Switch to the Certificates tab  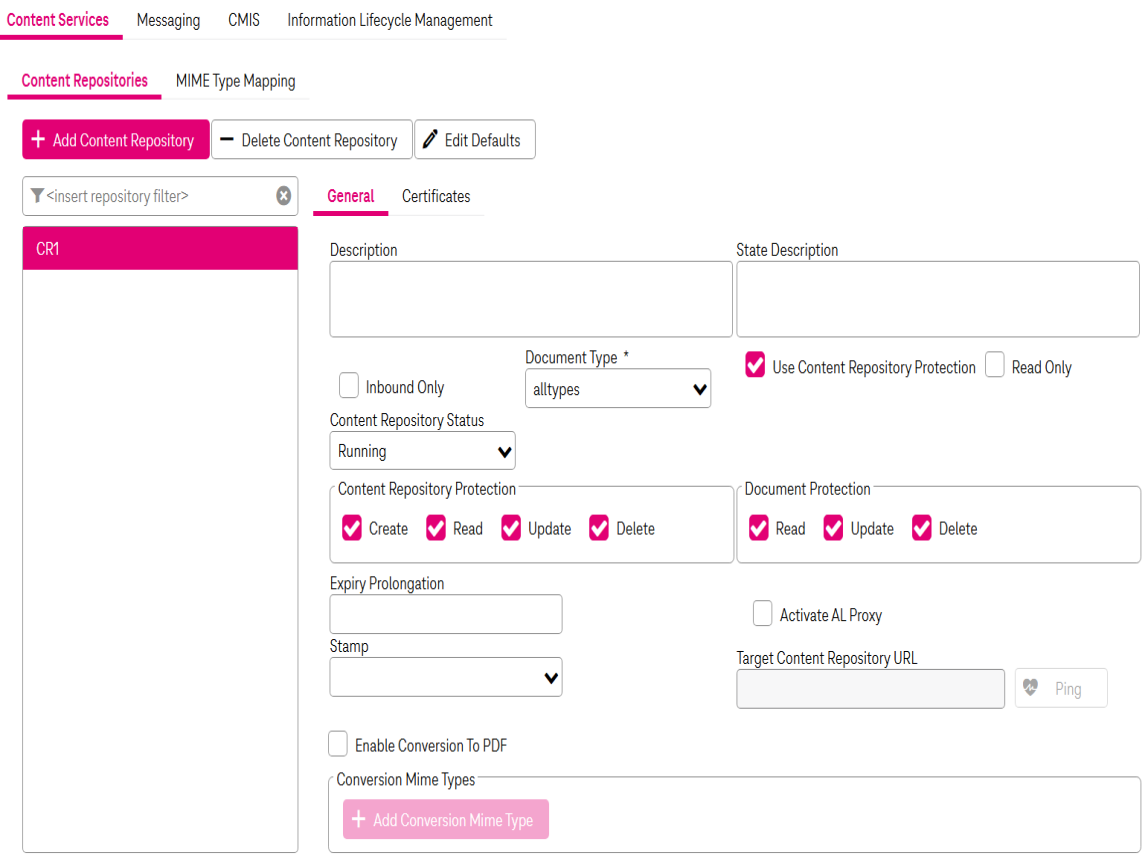tap(436, 197)
